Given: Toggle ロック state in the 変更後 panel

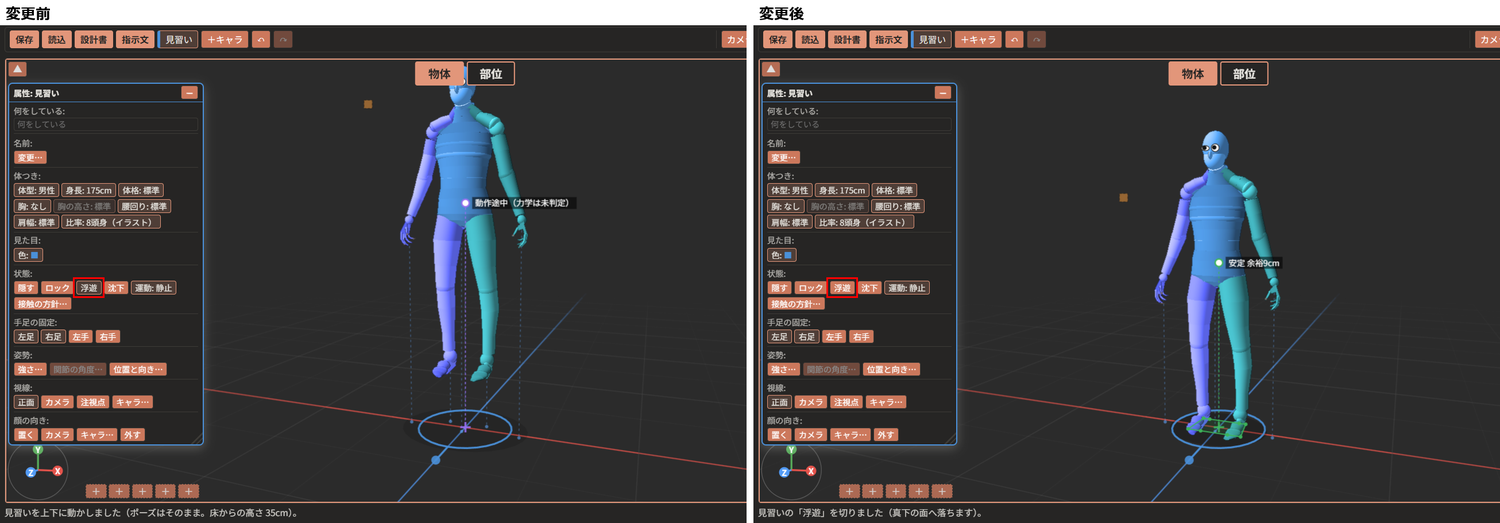Looking at the screenshot, I should coord(811,288).
